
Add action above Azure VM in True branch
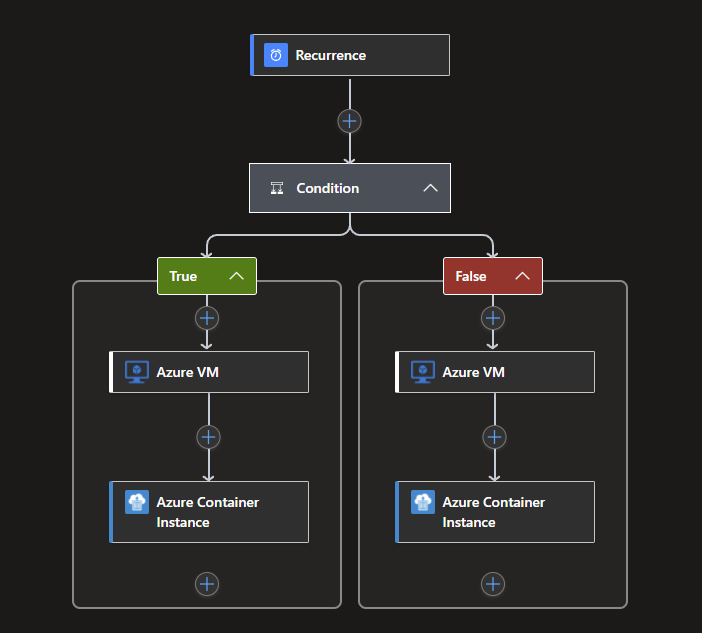click(x=207, y=318)
